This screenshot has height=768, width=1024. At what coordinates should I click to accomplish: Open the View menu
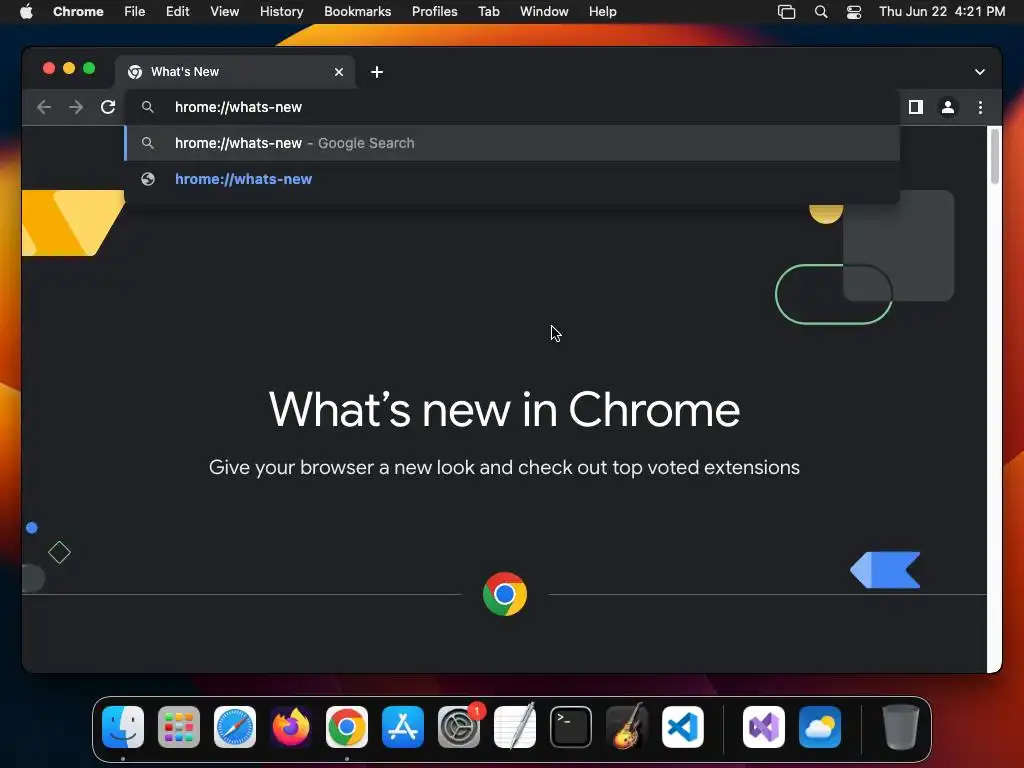(x=224, y=11)
